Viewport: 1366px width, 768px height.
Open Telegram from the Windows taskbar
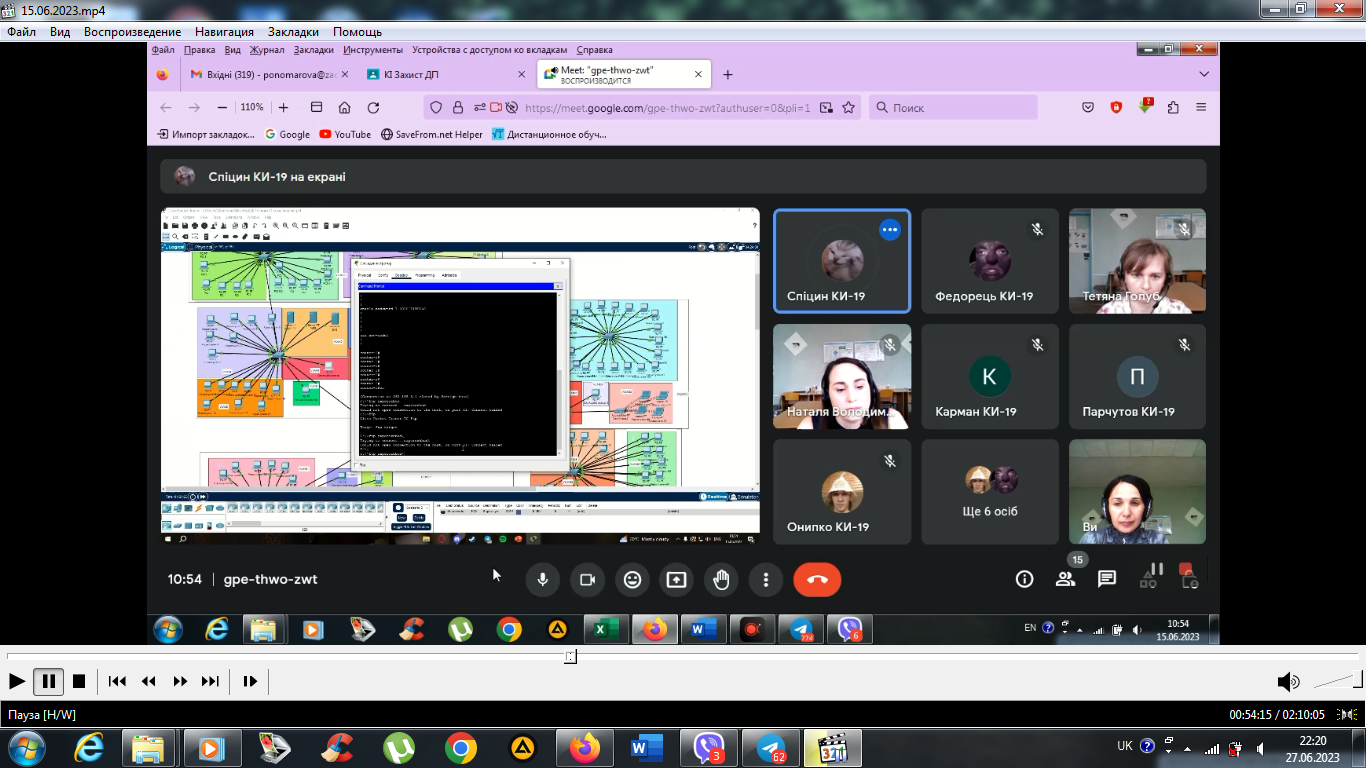771,748
